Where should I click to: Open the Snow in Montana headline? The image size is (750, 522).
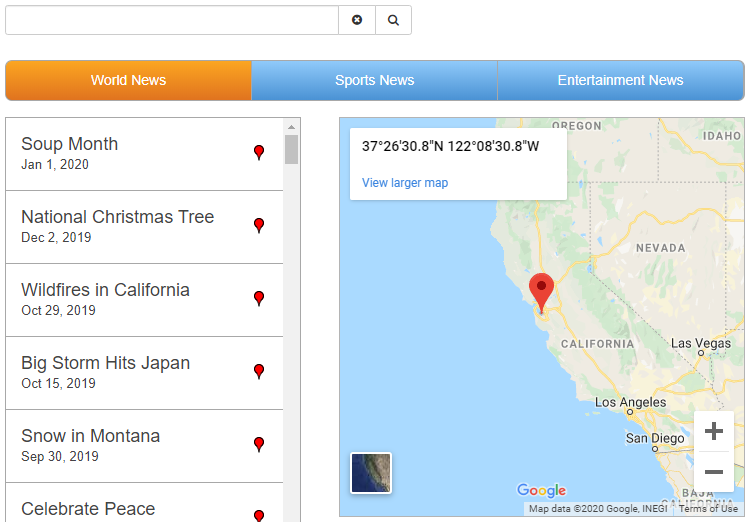point(90,436)
